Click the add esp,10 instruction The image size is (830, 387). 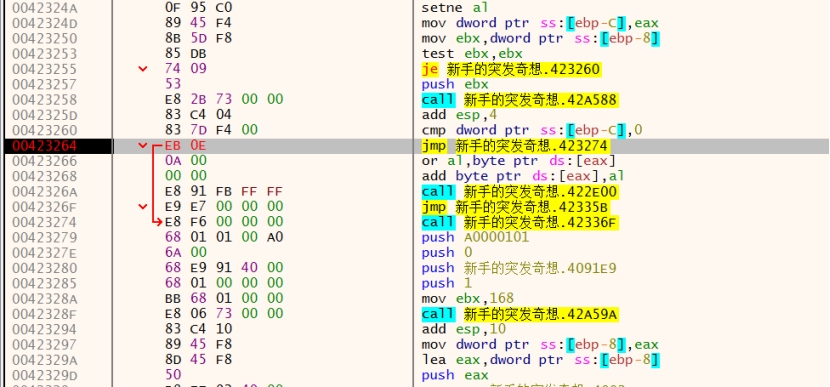tap(464, 330)
